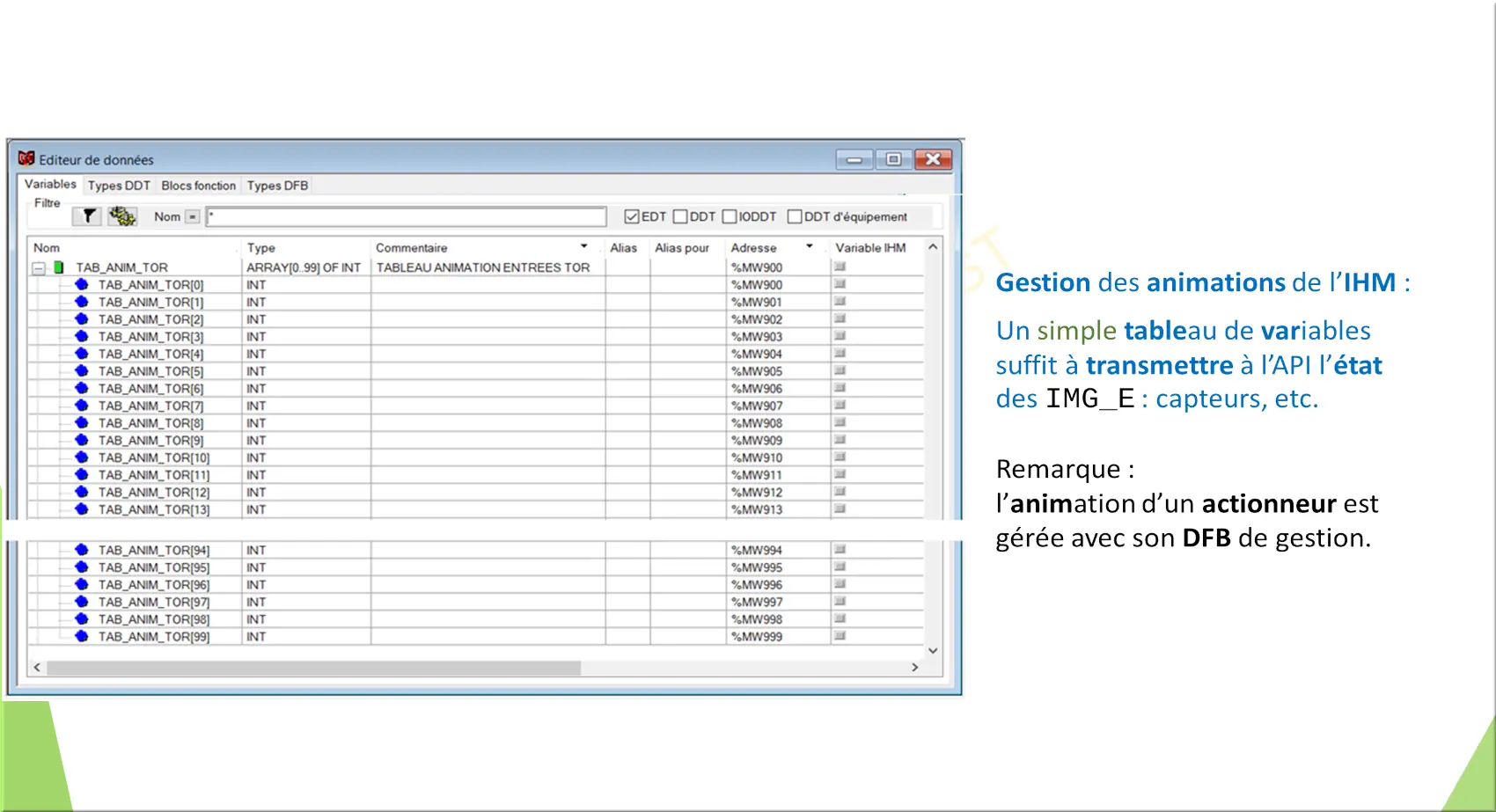Switch to the Types DFB tab
Viewport: 1496px width, 812px height.
coord(277,186)
